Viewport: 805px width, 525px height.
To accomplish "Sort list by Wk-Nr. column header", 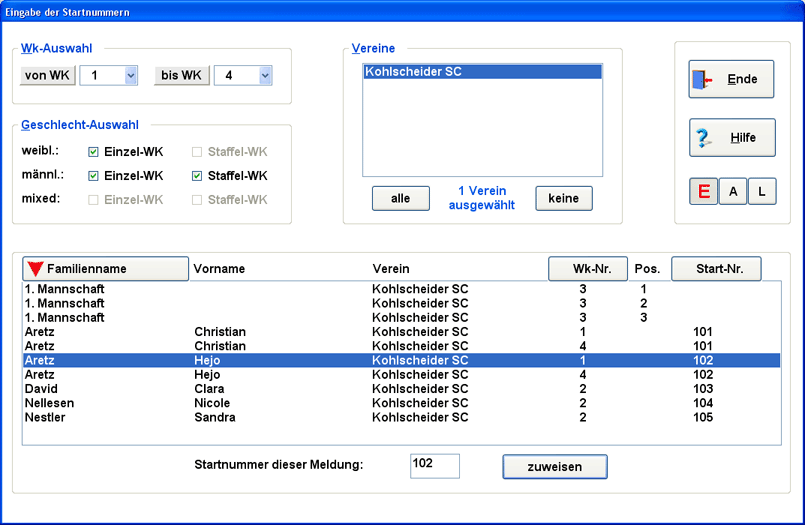I will [x=587, y=269].
